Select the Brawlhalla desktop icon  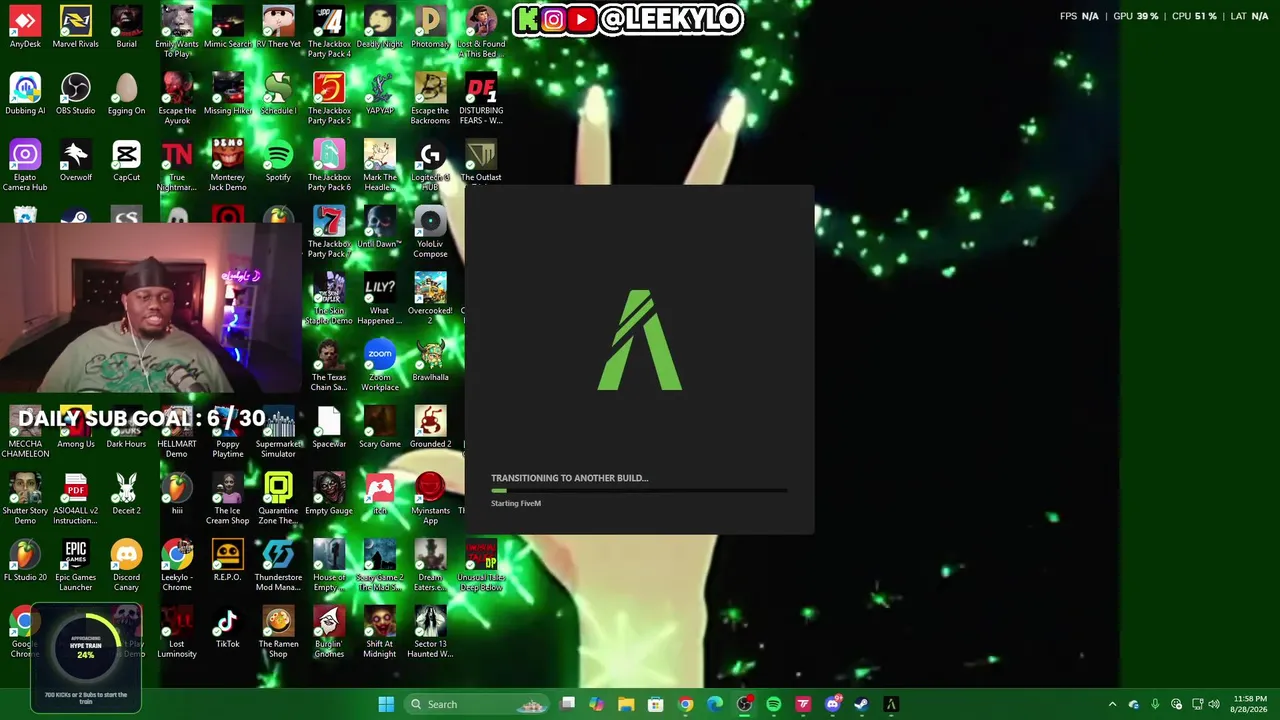(430, 361)
